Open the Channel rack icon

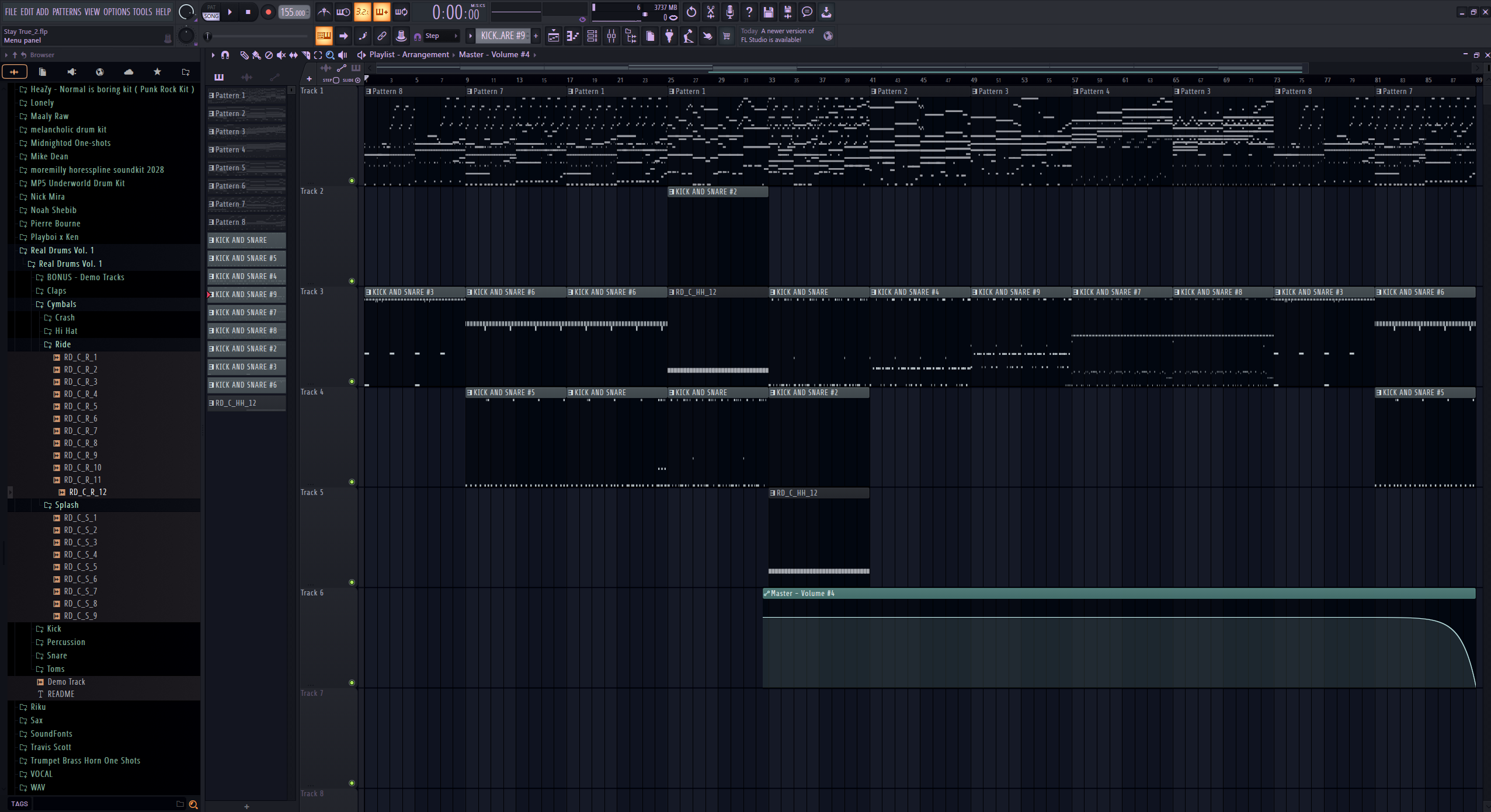click(x=592, y=36)
